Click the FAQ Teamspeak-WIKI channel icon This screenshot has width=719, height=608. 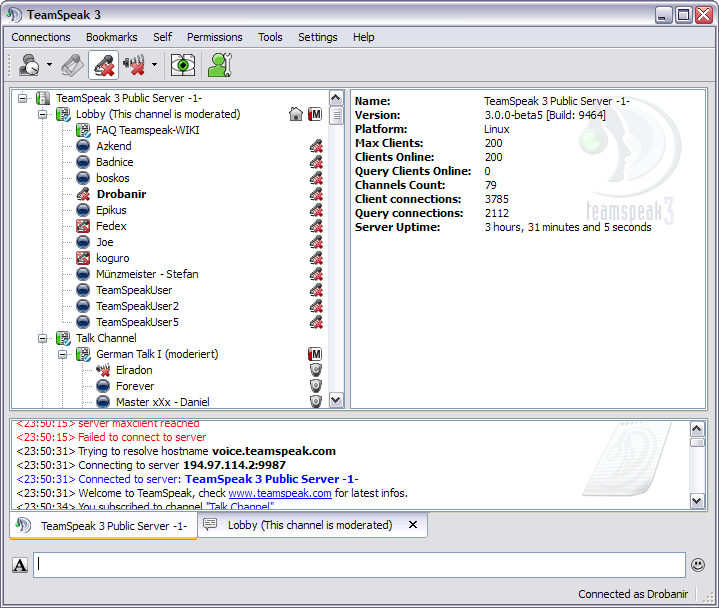click(x=83, y=130)
